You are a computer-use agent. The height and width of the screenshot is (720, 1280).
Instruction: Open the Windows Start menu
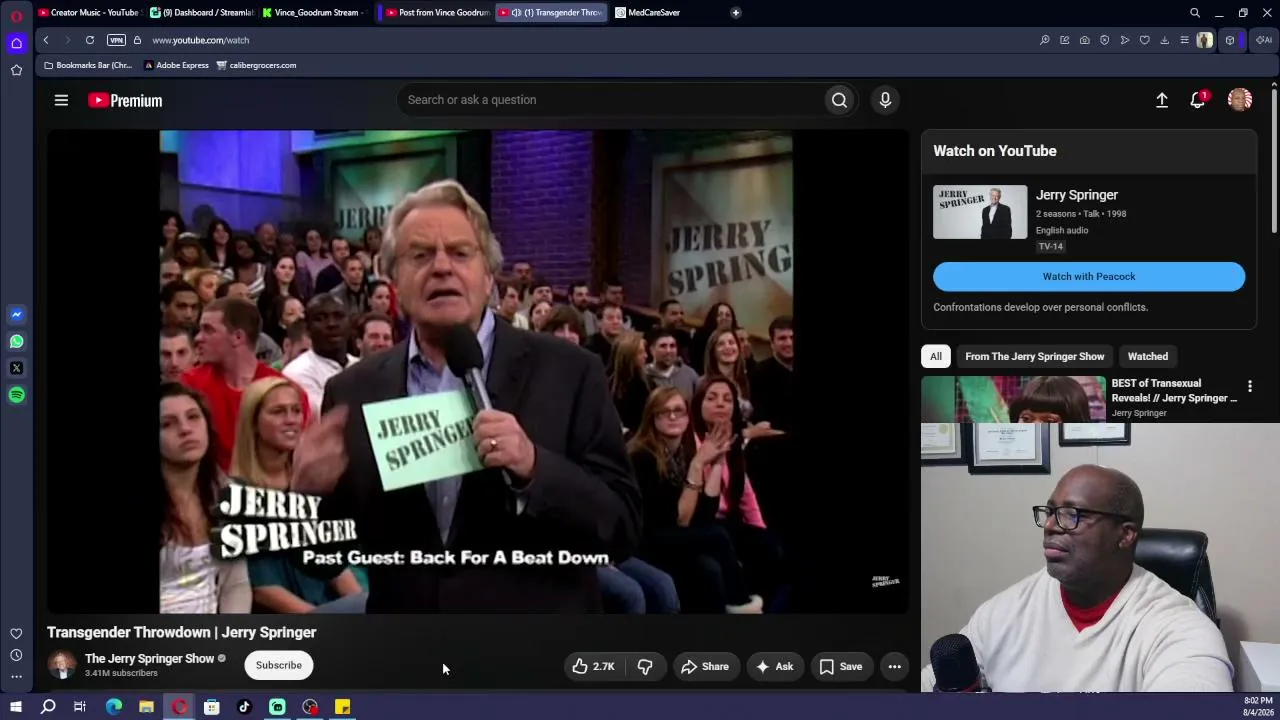(16, 707)
